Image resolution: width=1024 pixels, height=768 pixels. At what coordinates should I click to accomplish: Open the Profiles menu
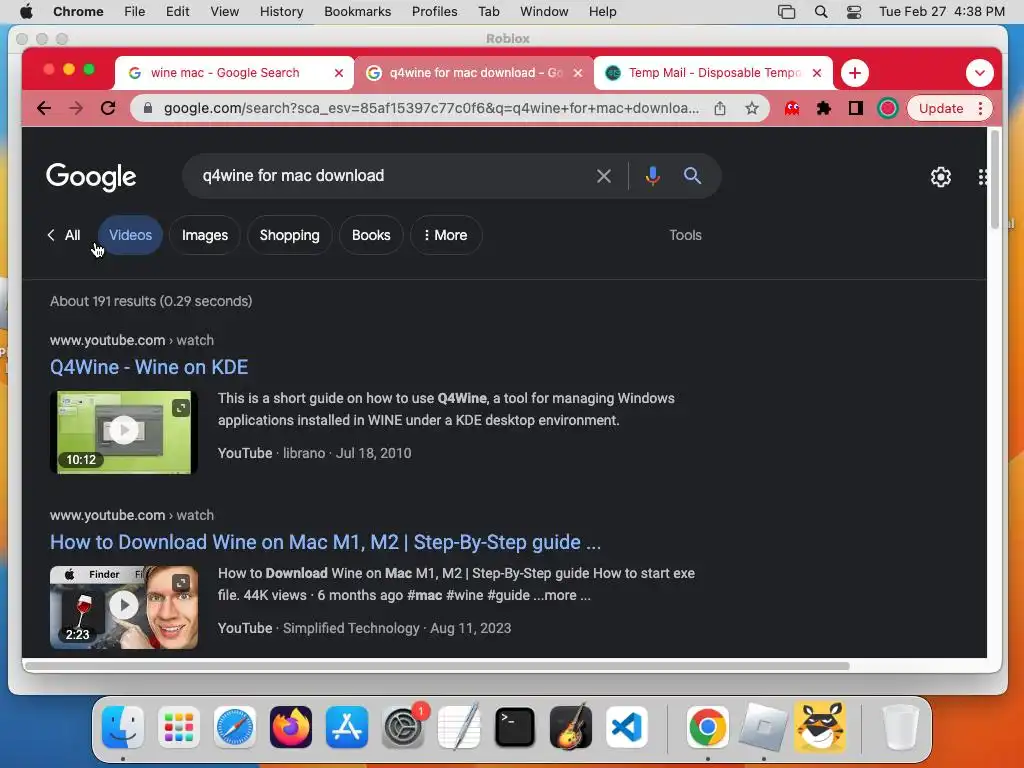[434, 12]
